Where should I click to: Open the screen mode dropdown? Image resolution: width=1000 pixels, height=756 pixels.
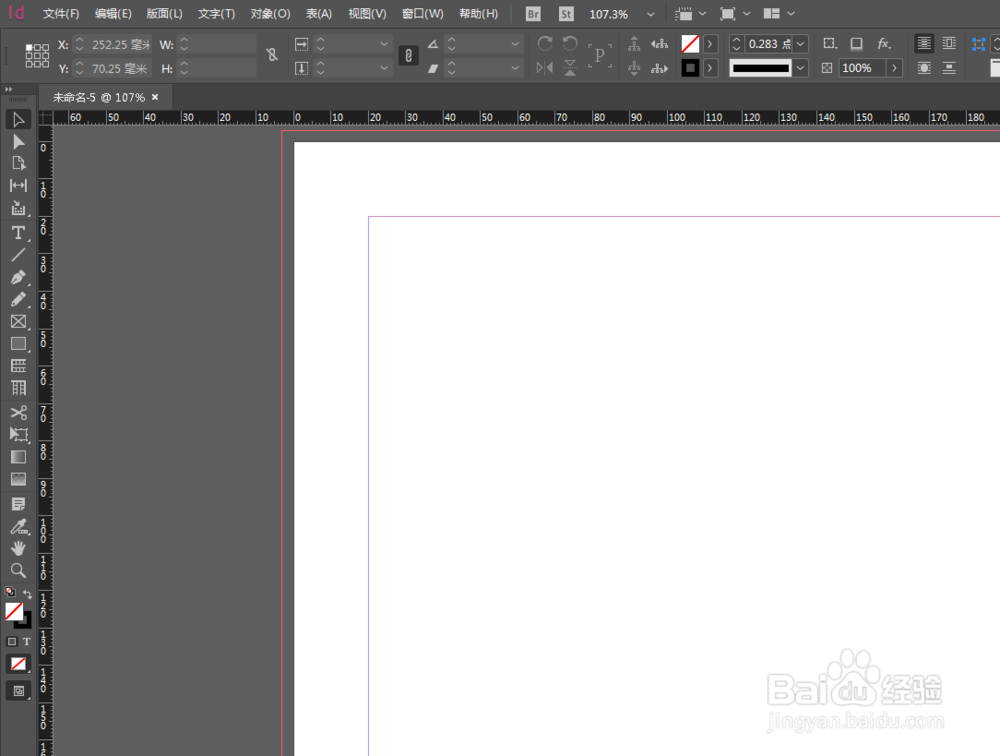click(747, 14)
